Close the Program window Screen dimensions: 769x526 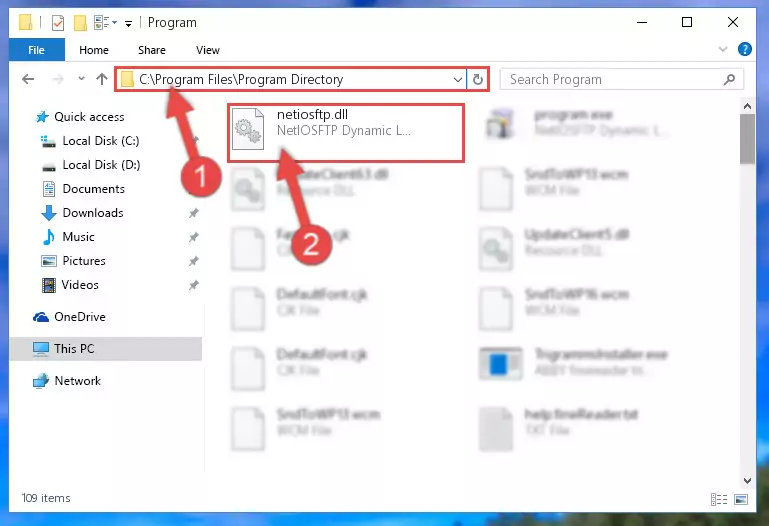pyautogui.click(x=733, y=23)
